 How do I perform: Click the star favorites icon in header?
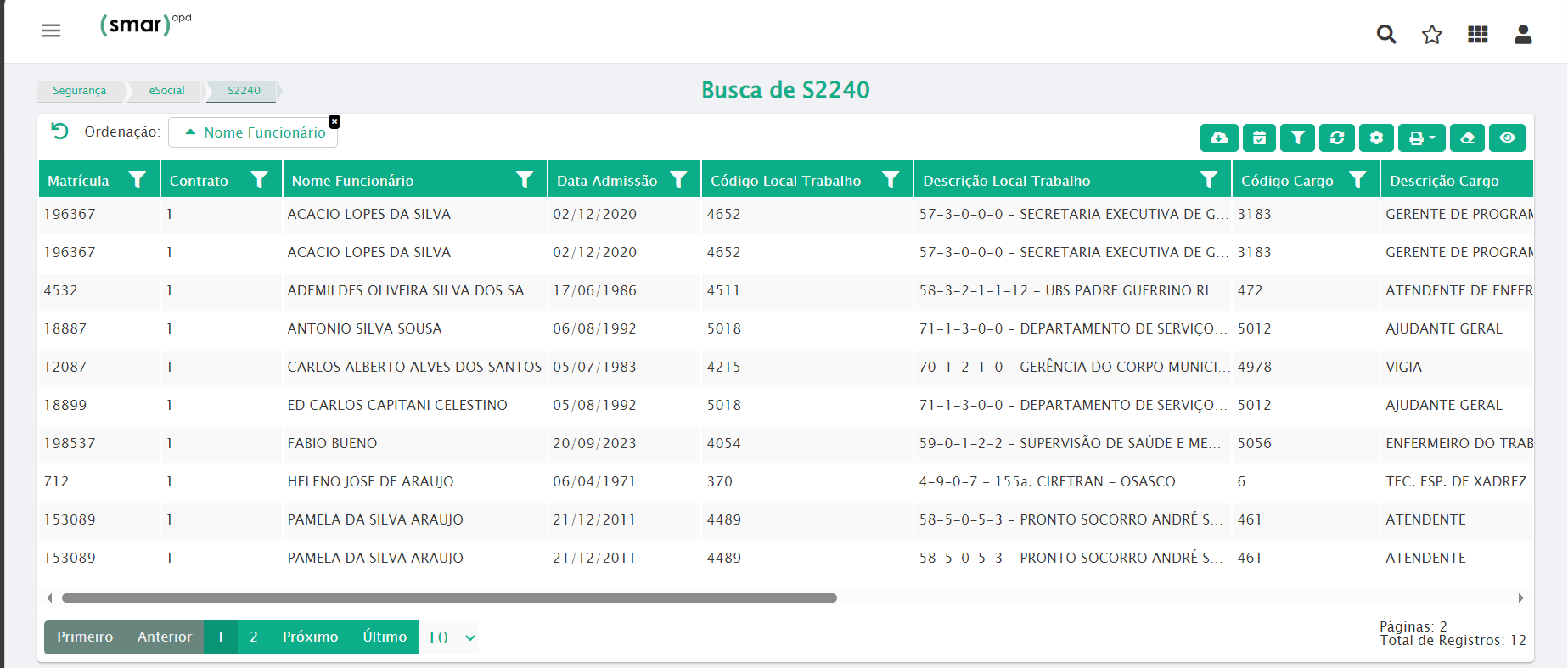1432,34
